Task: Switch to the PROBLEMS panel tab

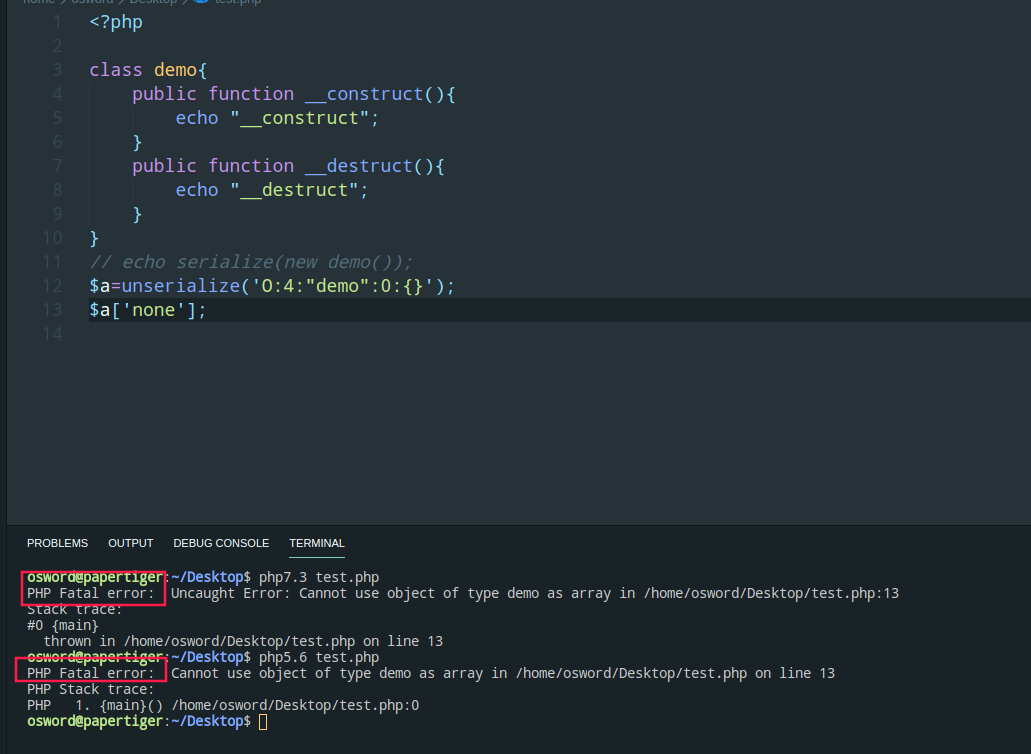Action: tap(57, 543)
